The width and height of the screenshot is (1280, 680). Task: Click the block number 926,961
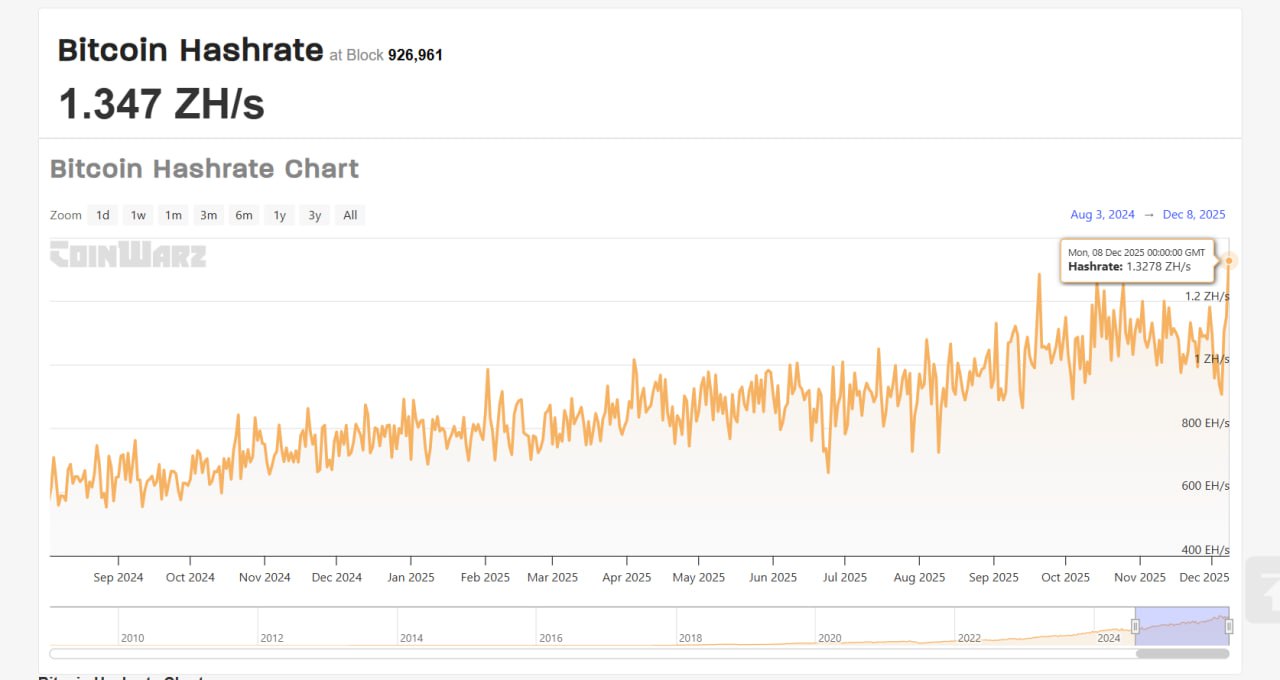pyautogui.click(x=415, y=55)
